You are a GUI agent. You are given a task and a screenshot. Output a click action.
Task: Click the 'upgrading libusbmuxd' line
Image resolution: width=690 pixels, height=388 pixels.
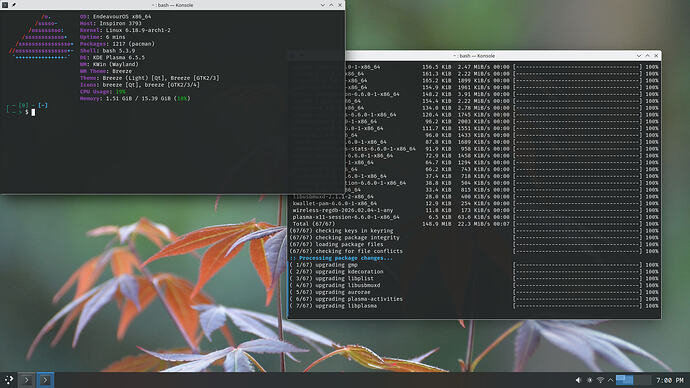coord(335,285)
